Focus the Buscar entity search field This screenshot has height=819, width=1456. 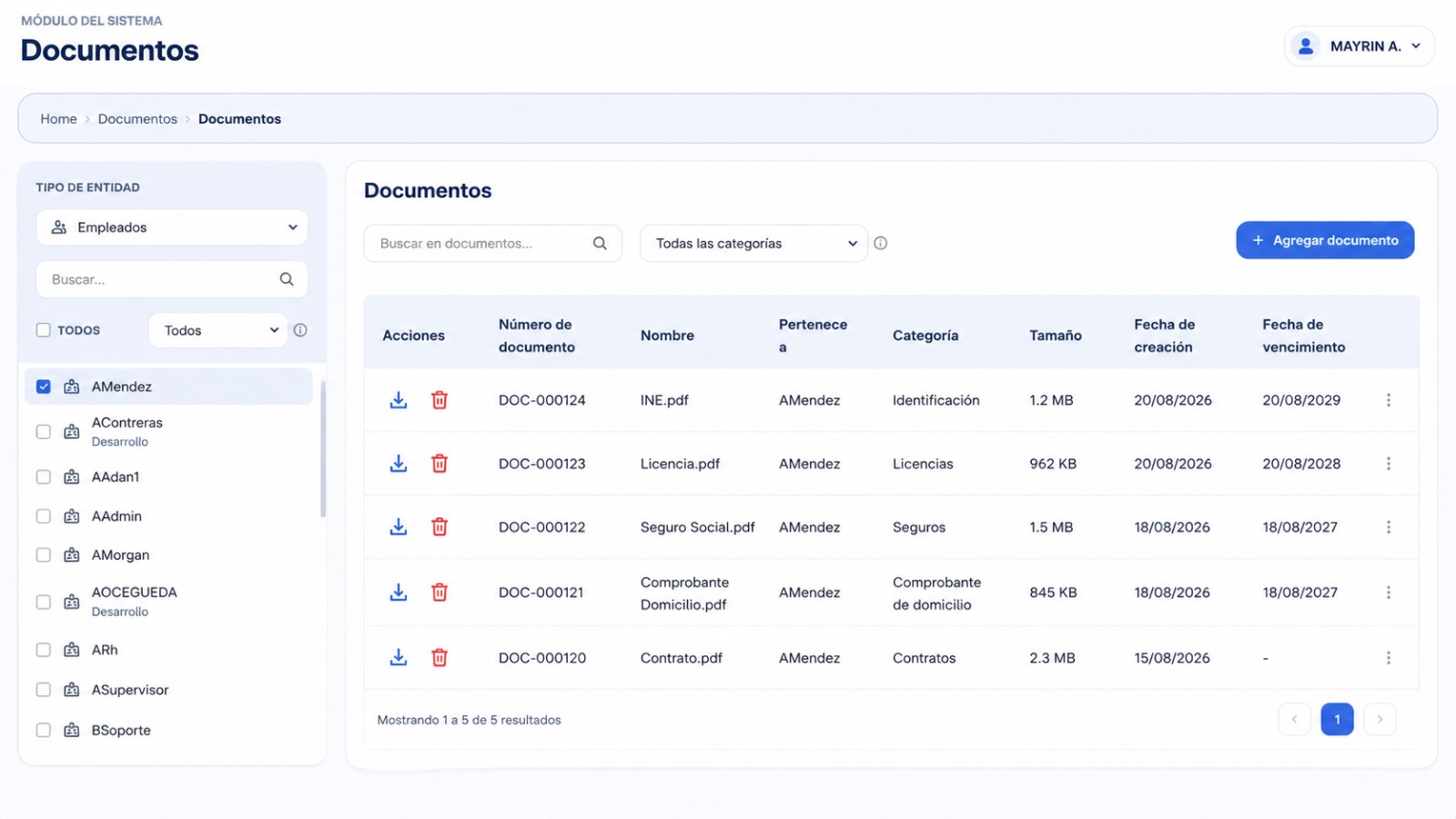point(172,279)
